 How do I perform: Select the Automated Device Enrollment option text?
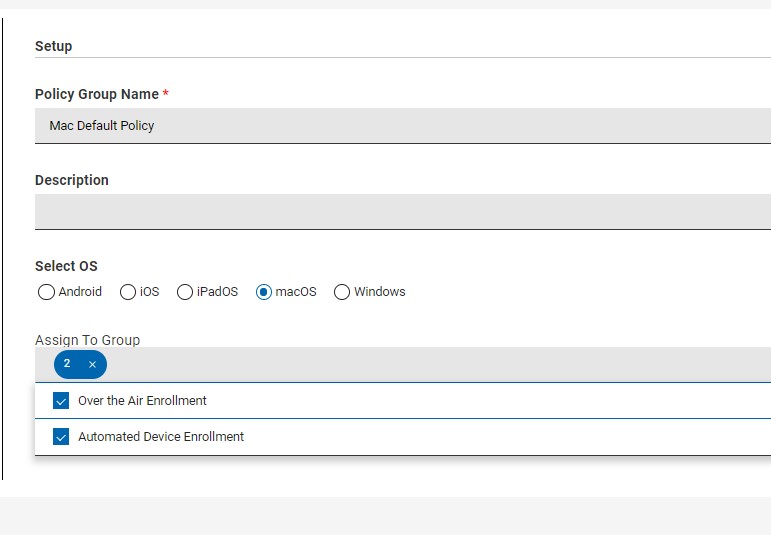point(161,437)
